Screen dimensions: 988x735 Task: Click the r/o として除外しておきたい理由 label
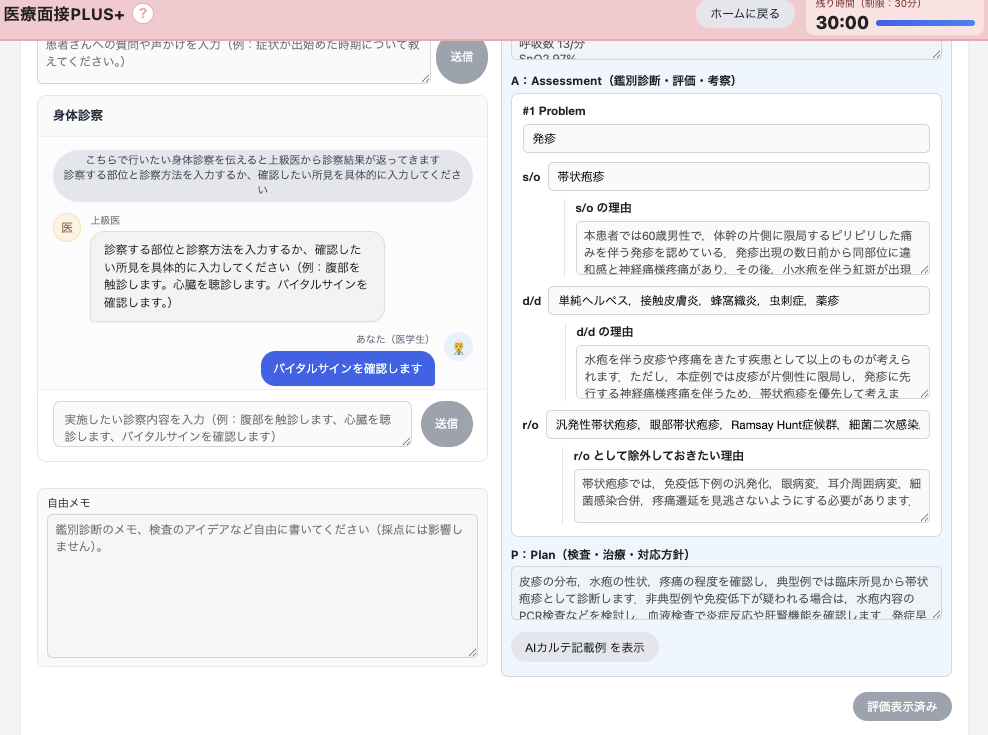(658, 456)
